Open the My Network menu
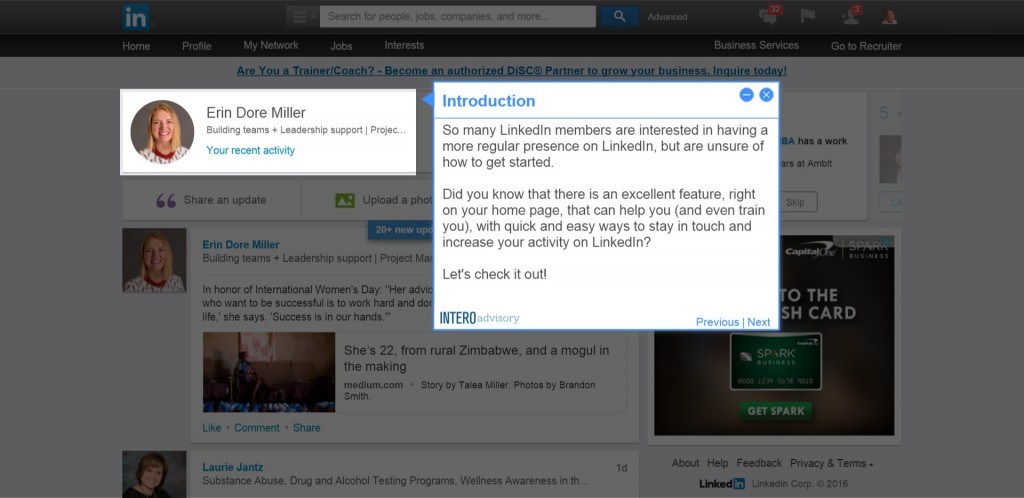This screenshot has width=1024, height=498. coord(271,46)
